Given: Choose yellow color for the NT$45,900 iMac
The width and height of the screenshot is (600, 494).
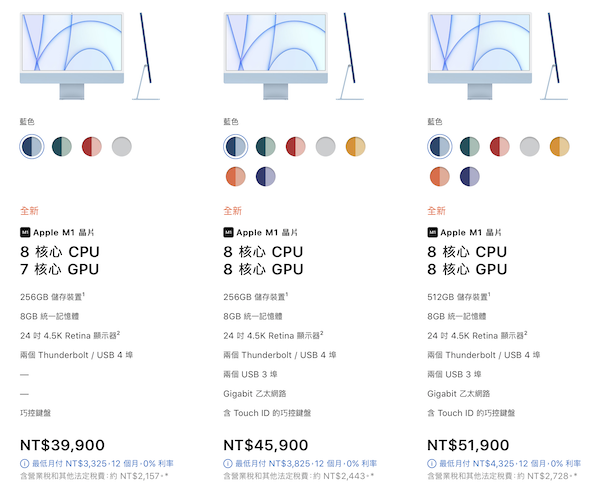Looking at the screenshot, I should tap(355, 147).
